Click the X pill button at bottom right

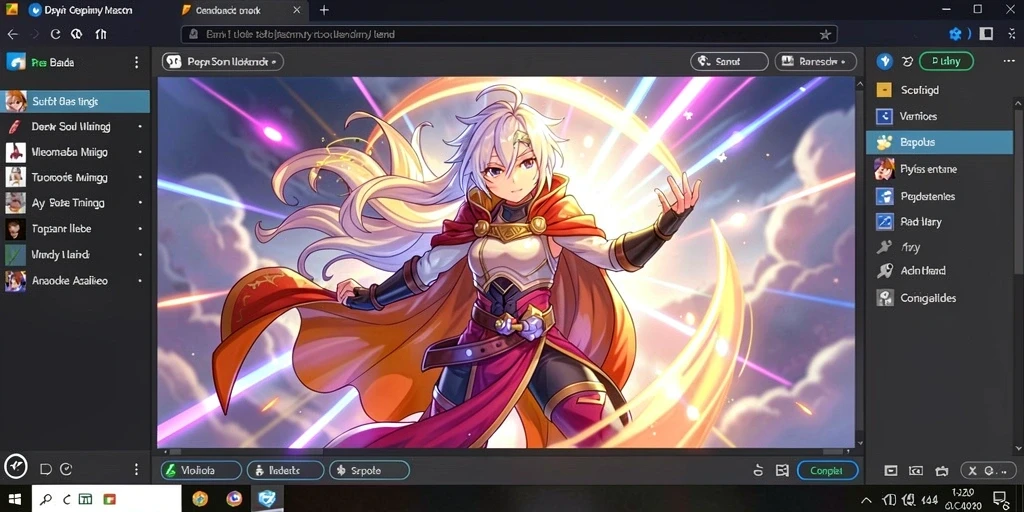[988, 470]
